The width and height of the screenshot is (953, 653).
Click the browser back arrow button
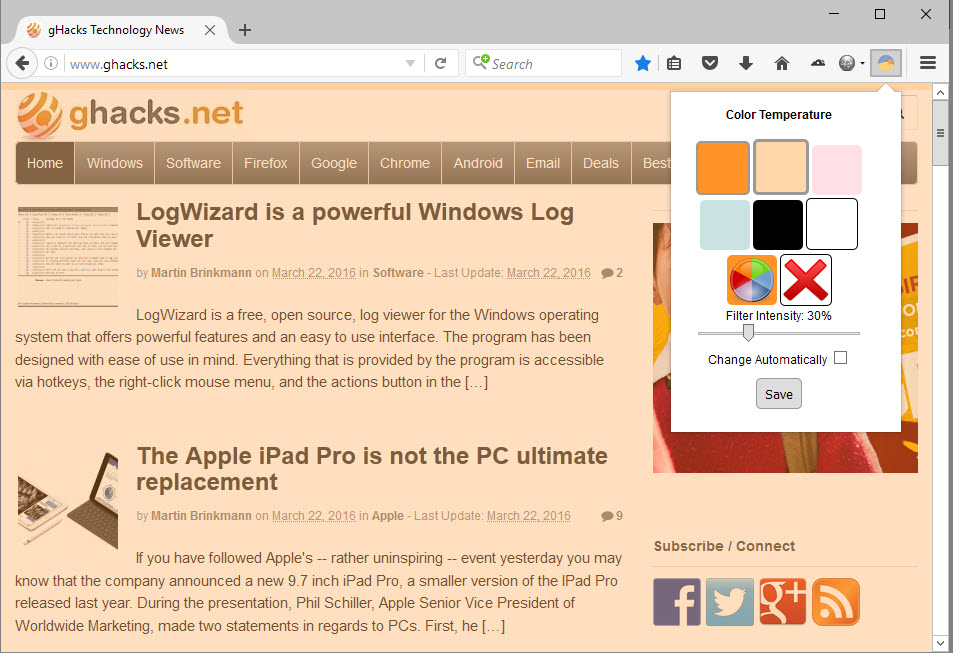(22, 63)
